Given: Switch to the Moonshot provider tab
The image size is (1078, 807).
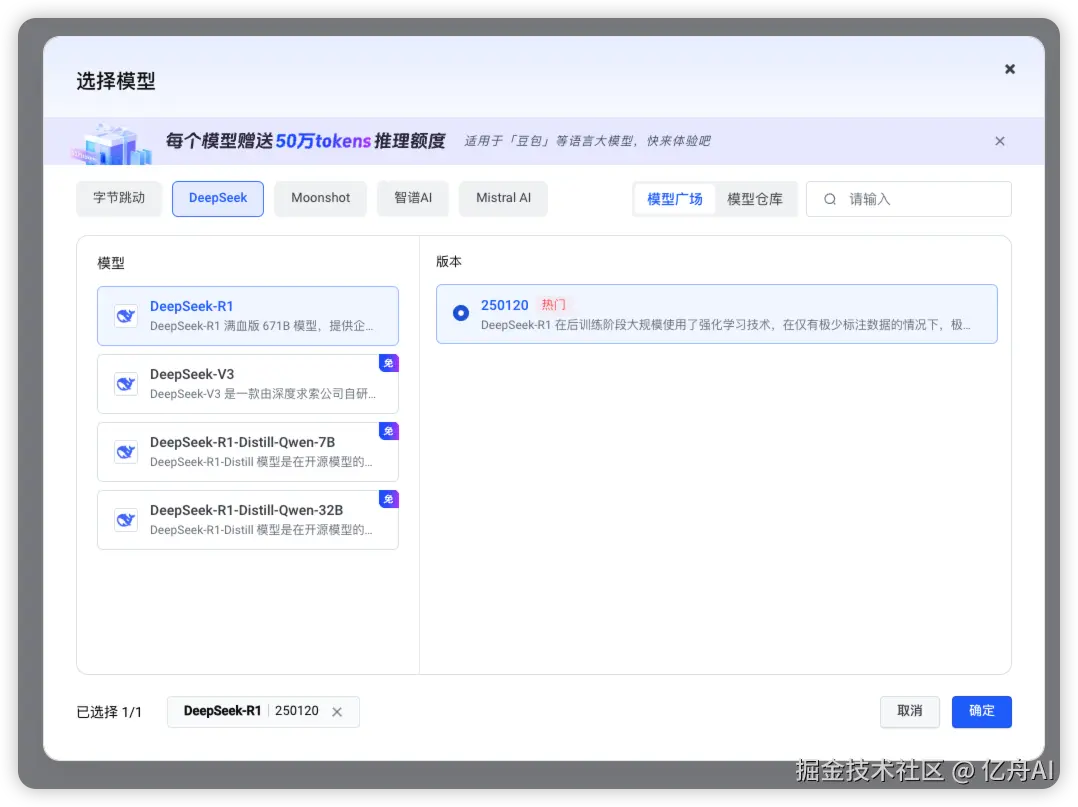Looking at the screenshot, I should pyautogui.click(x=320, y=198).
